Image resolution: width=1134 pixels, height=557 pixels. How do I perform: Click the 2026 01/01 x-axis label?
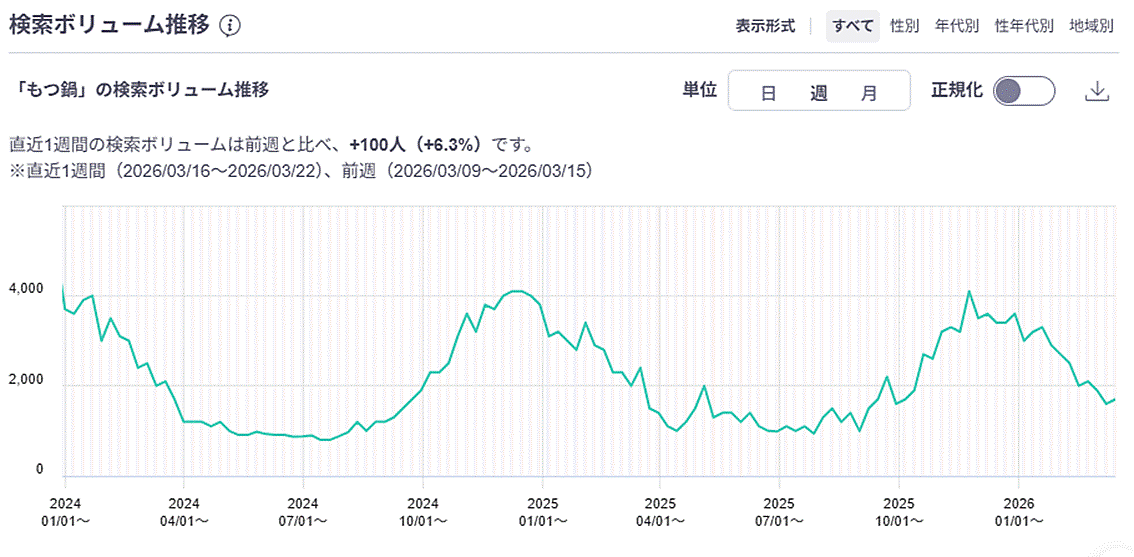1020,512
